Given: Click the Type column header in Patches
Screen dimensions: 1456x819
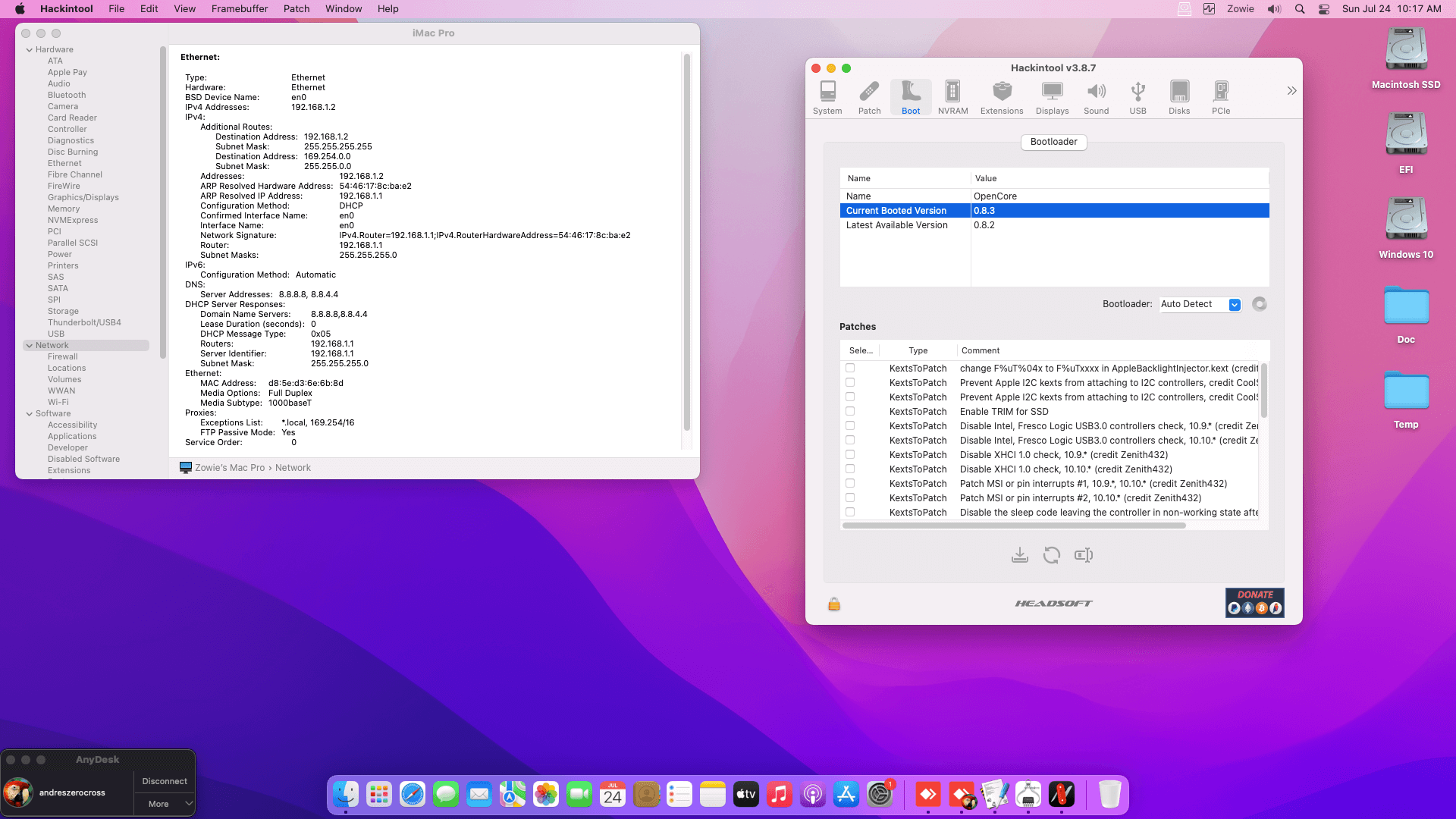Looking at the screenshot, I should pyautogui.click(x=918, y=350).
